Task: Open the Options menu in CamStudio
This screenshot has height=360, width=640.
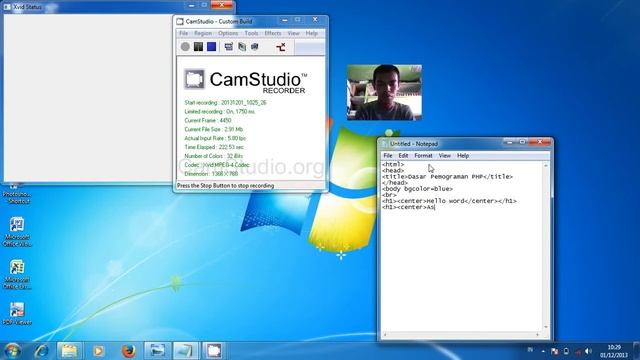Action: (228, 33)
